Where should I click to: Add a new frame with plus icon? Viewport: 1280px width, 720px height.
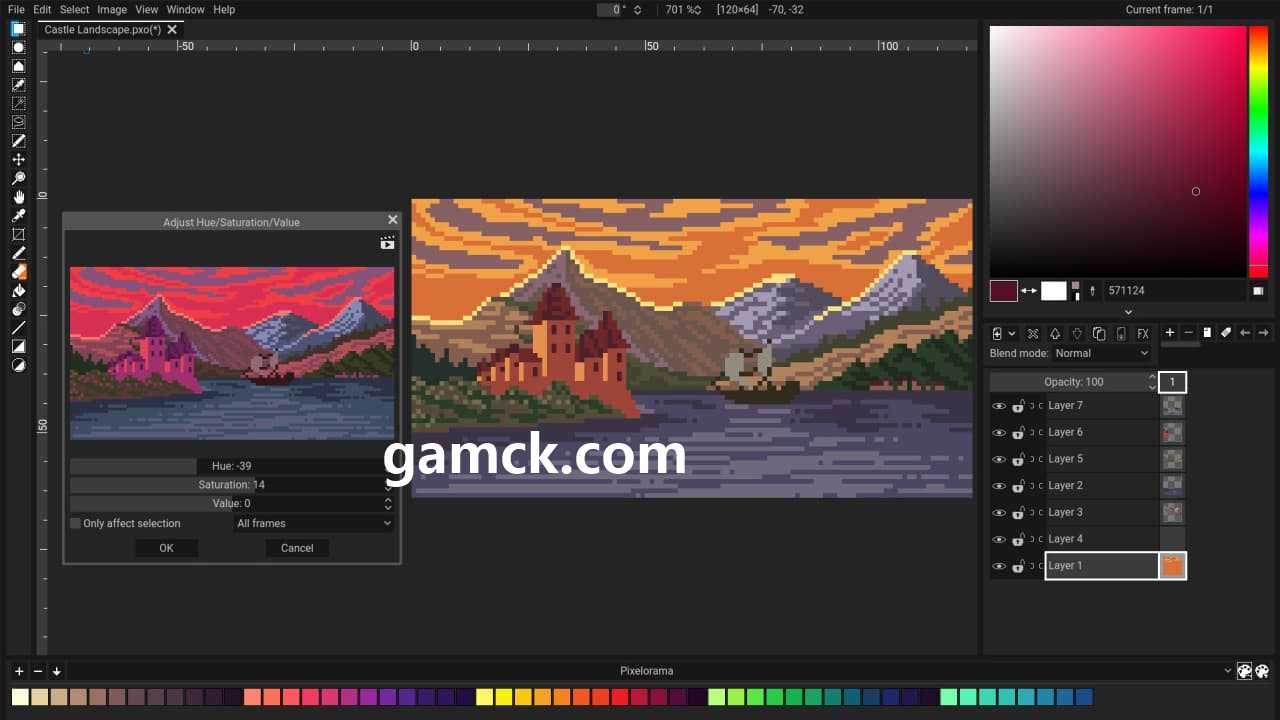tap(1170, 332)
